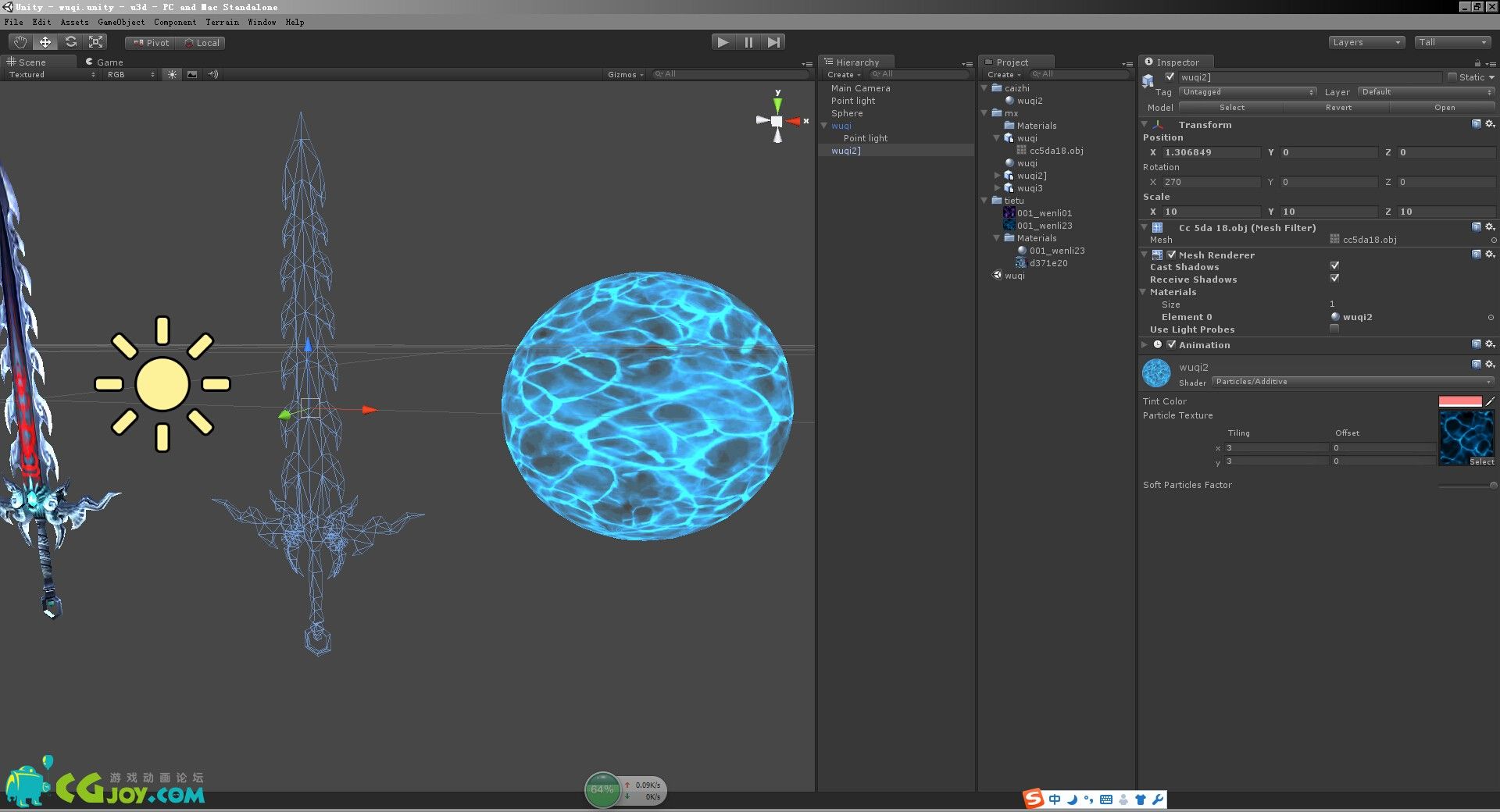Viewport: 1500px width, 812px height.
Task: Click the Model Open button
Action: tap(1444, 108)
